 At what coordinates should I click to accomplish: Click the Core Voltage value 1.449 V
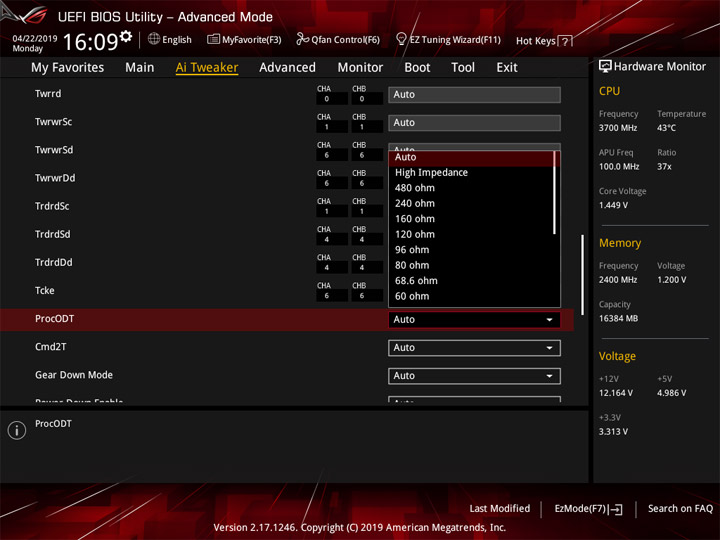(x=613, y=205)
